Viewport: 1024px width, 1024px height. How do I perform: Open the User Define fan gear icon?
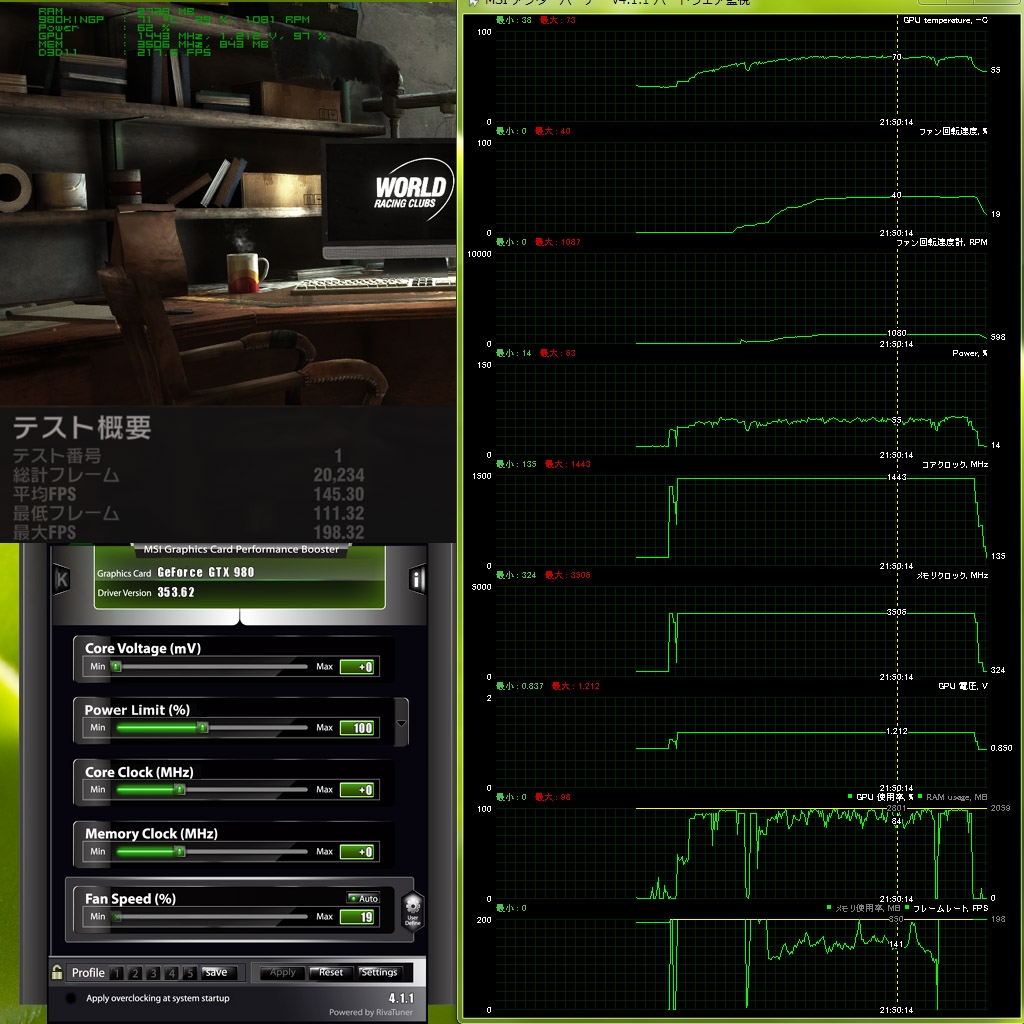coord(413,911)
